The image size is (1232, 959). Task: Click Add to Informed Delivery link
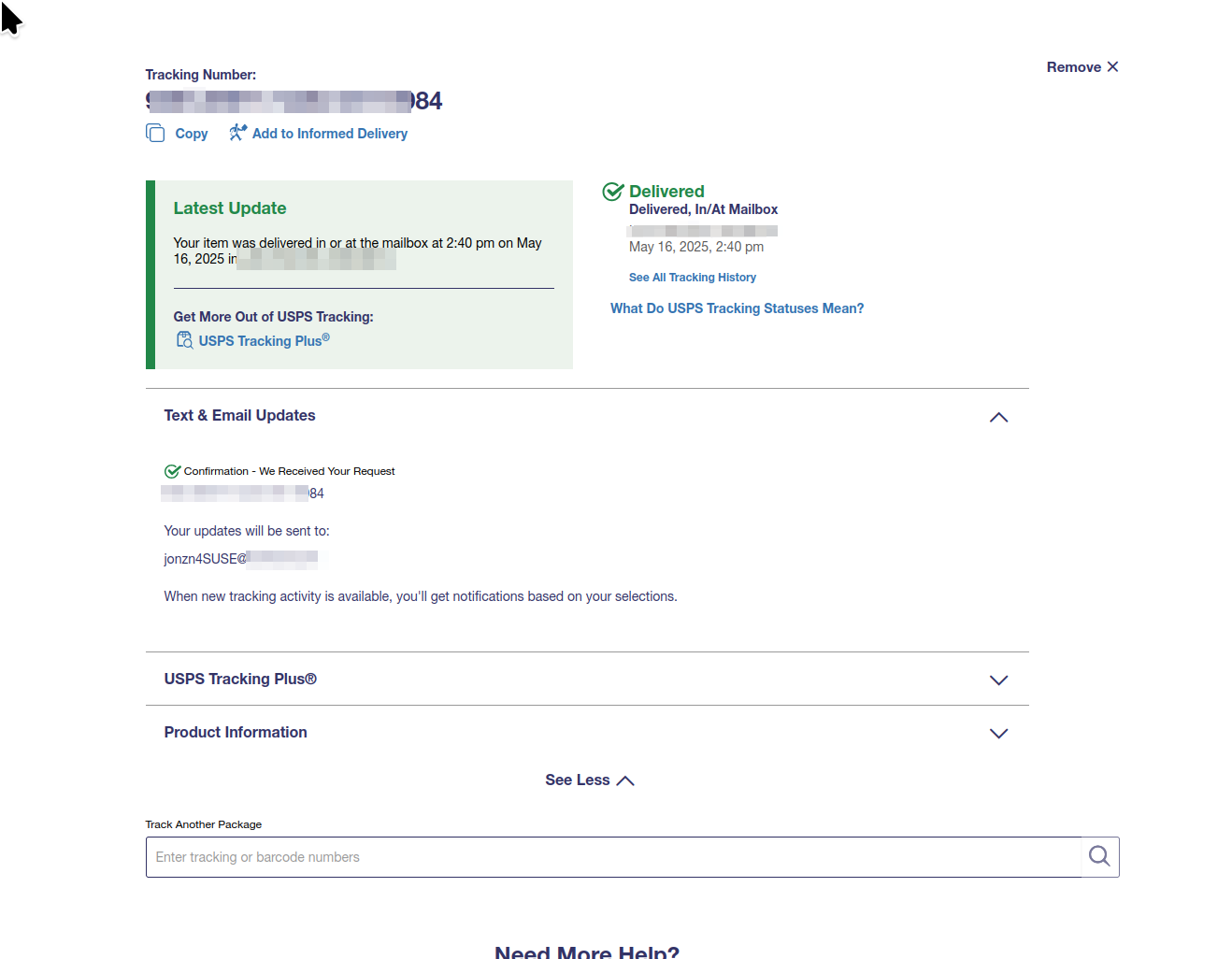coord(330,134)
